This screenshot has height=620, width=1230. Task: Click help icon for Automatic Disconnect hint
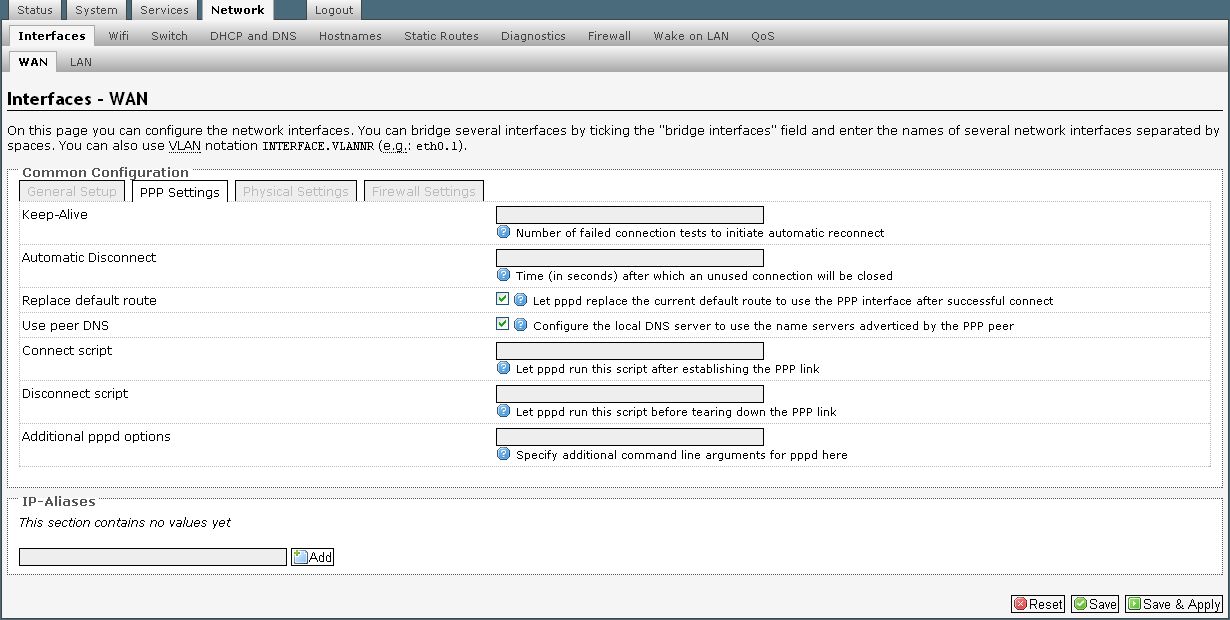point(504,275)
